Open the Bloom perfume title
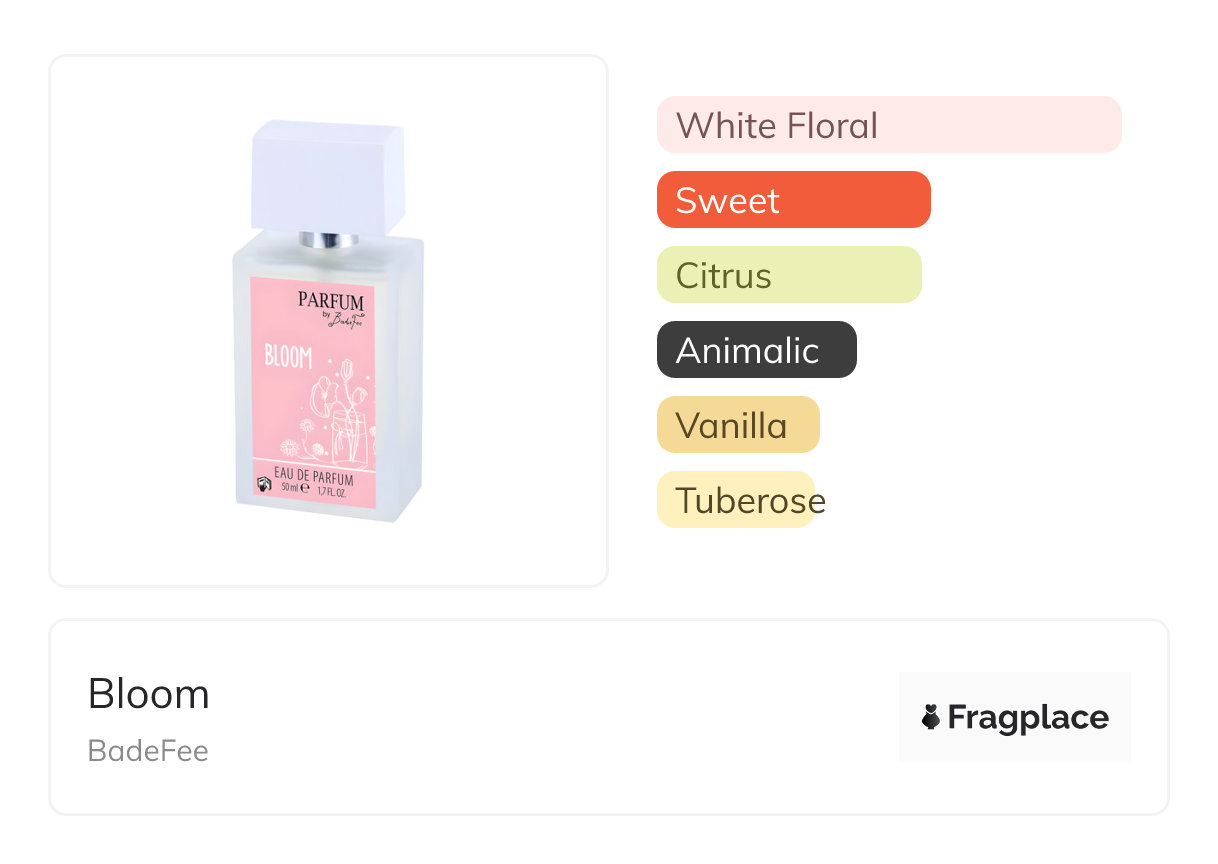 point(149,694)
